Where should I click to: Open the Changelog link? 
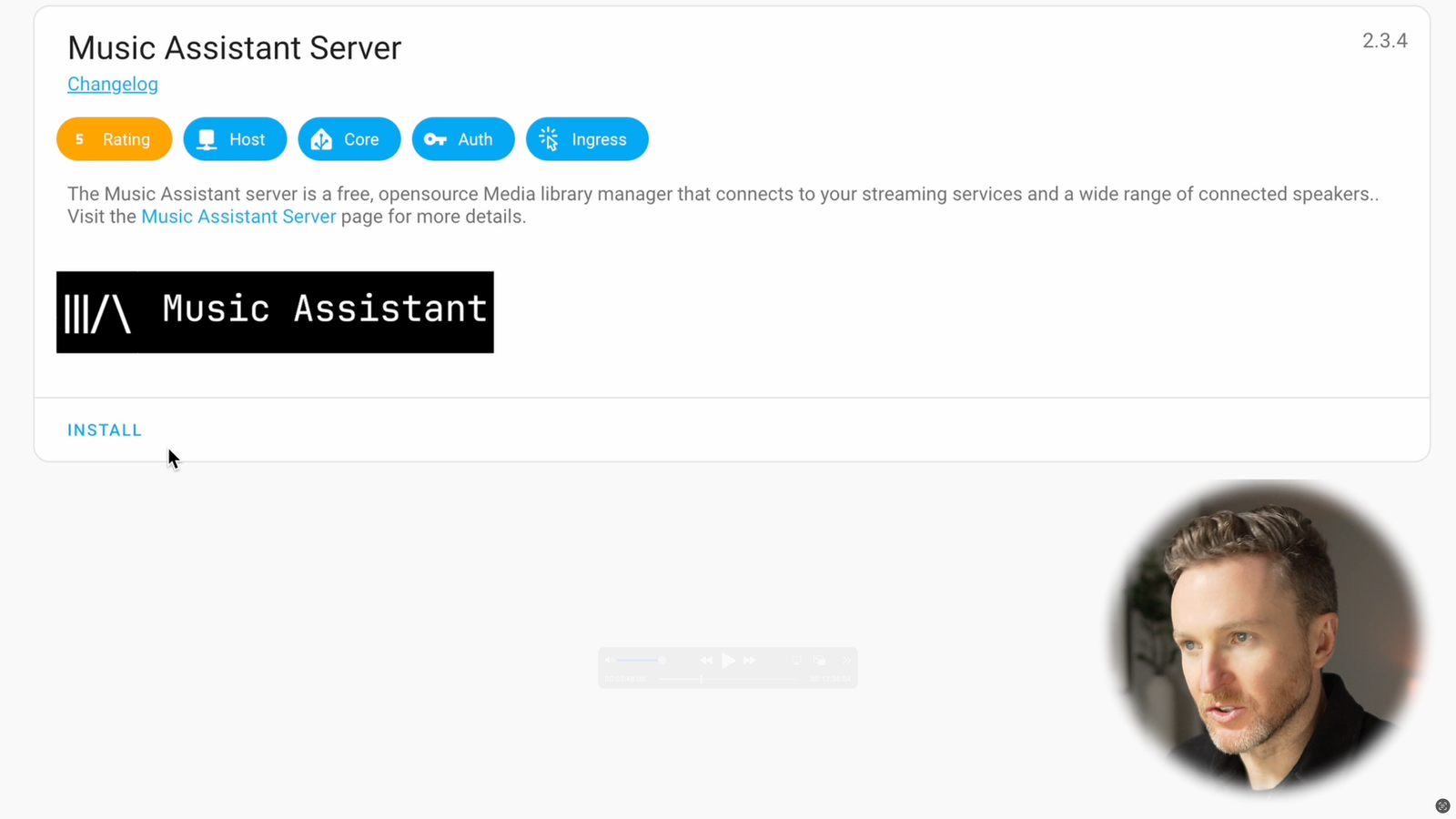click(112, 84)
